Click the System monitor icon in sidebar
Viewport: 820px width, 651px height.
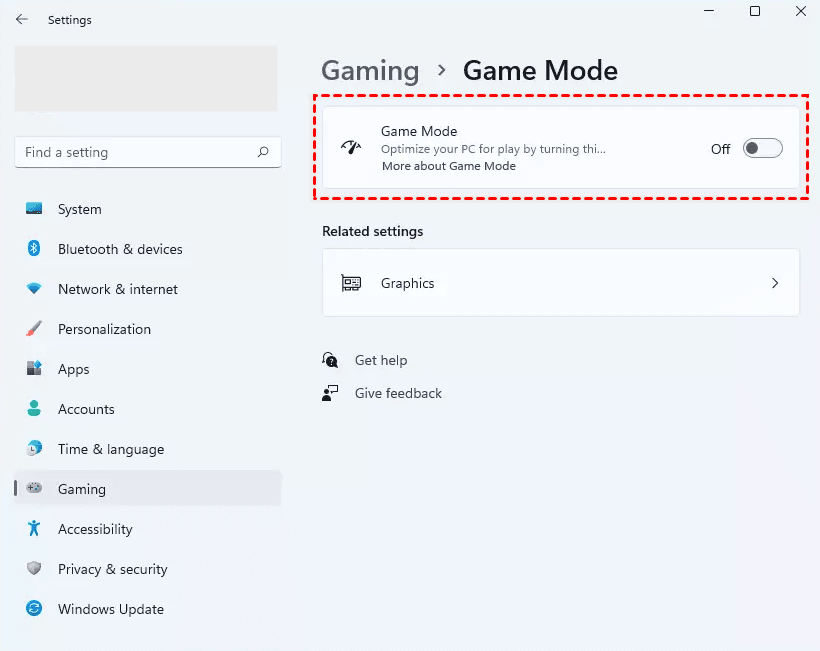pyautogui.click(x=35, y=209)
